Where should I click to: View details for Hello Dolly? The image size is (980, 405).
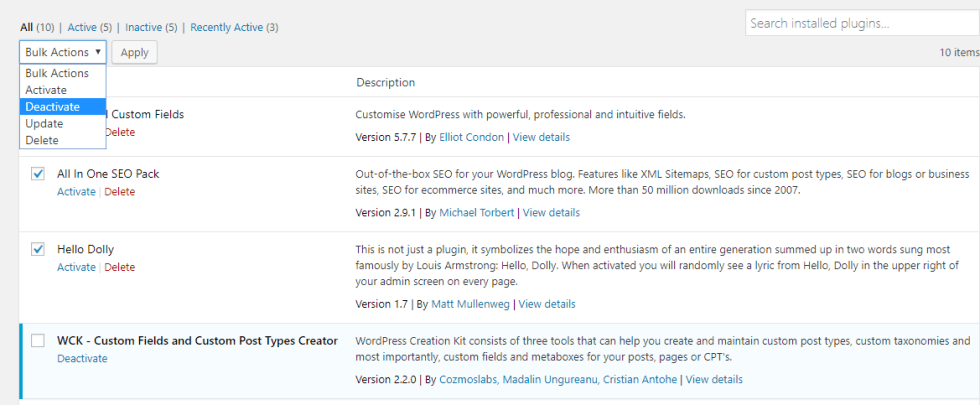[x=547, y=304]
